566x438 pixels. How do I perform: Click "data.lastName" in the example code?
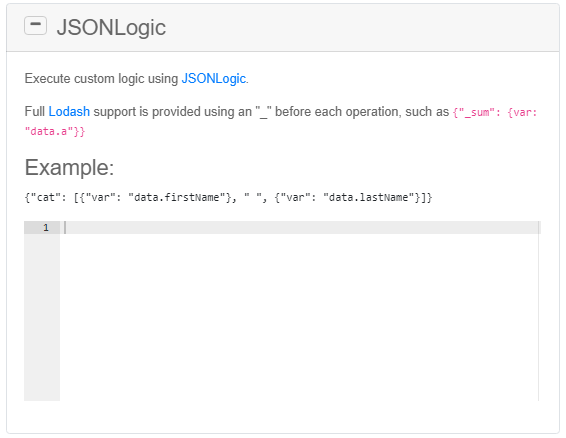pos(371,198)
